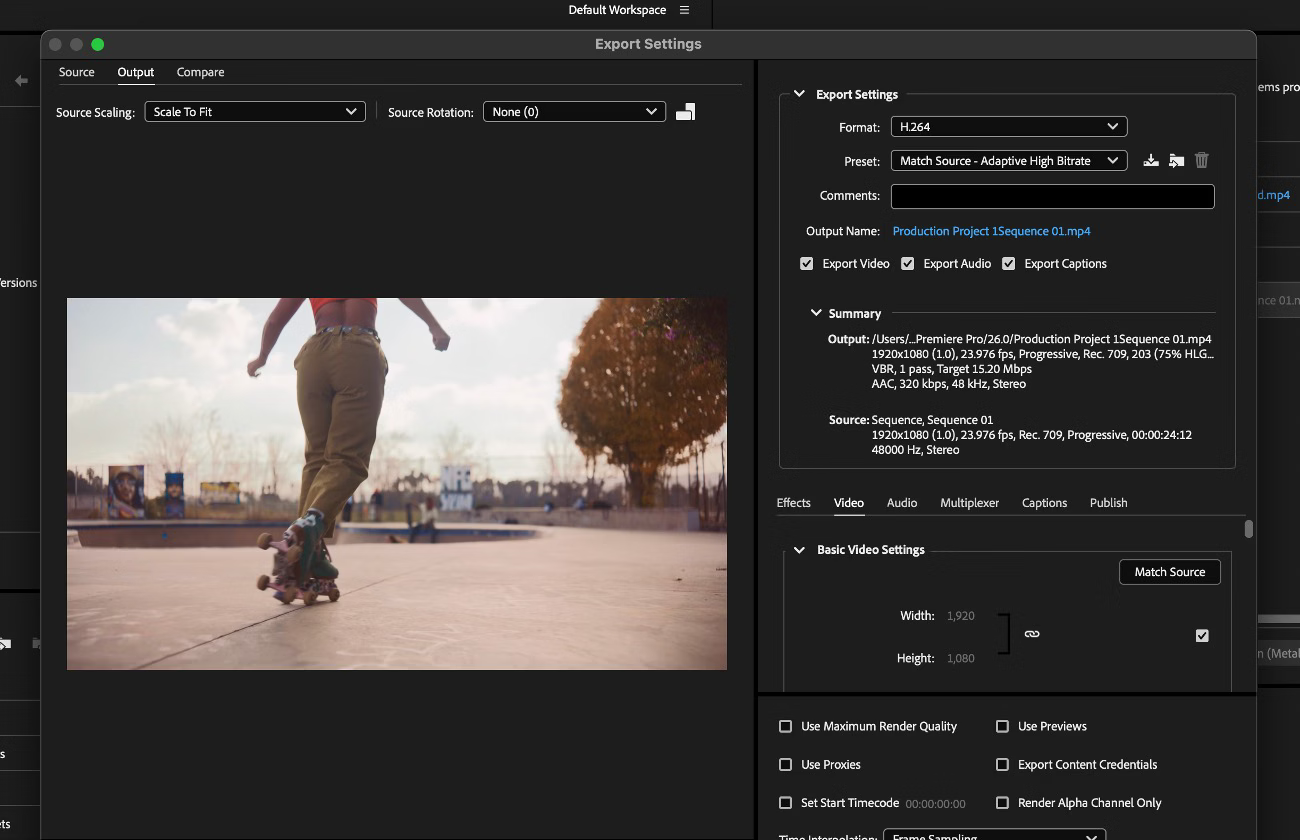
Task: Open the Publish tab
Action: [1109, 503]
